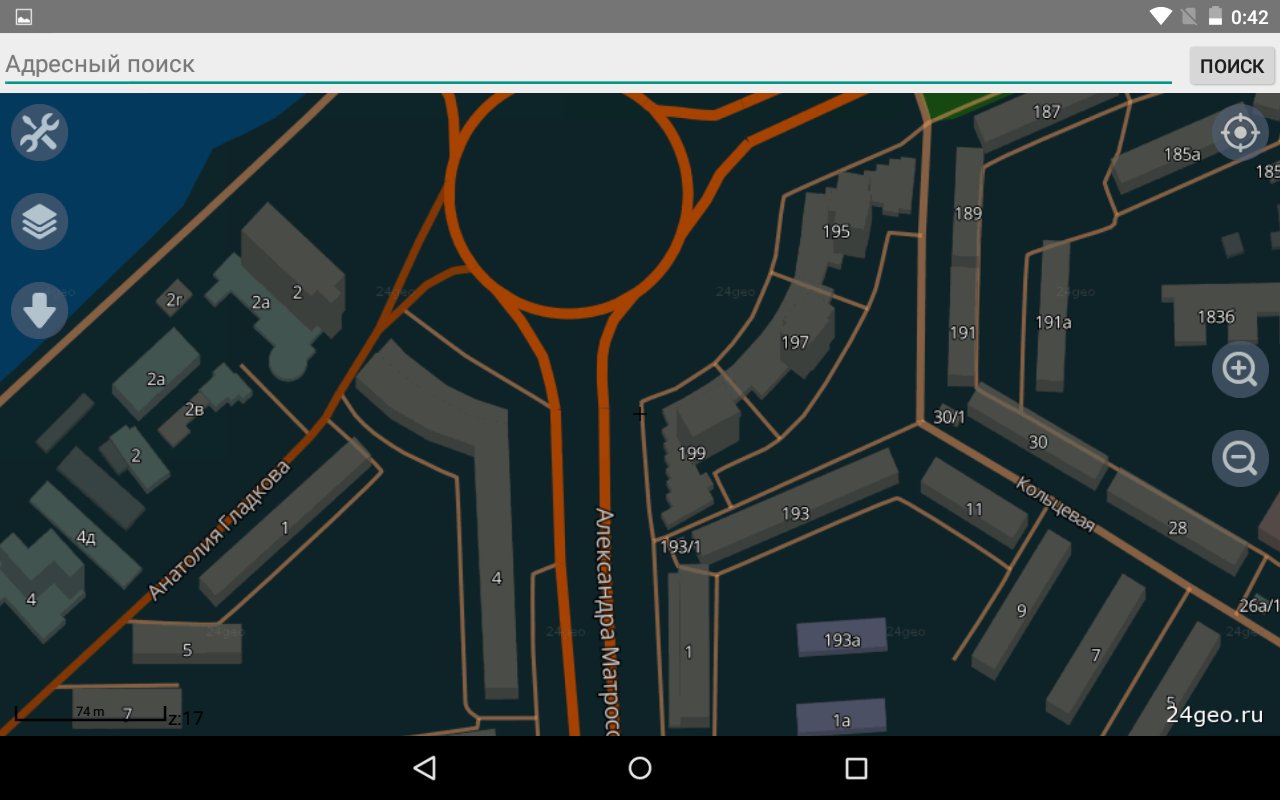This screenshot has height=800, width=1280.
Task: Tap the Анатолия Гладкова street label
Action: (x=219, y=530)
